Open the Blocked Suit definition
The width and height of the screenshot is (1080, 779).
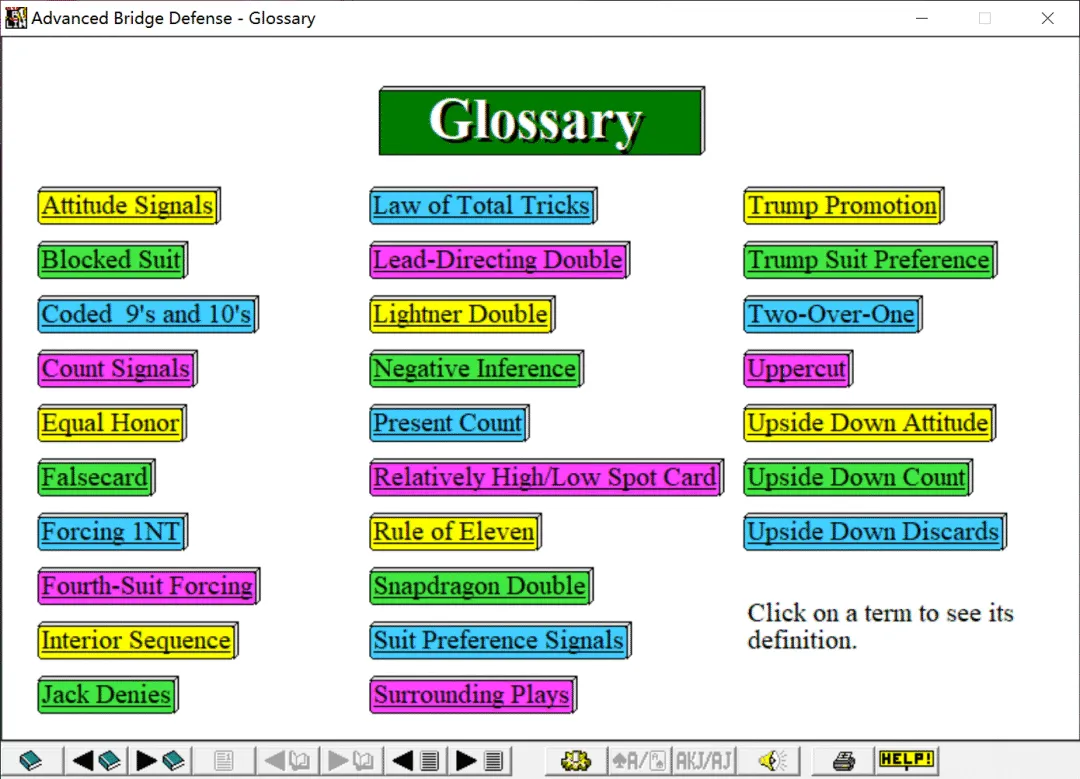112,260
